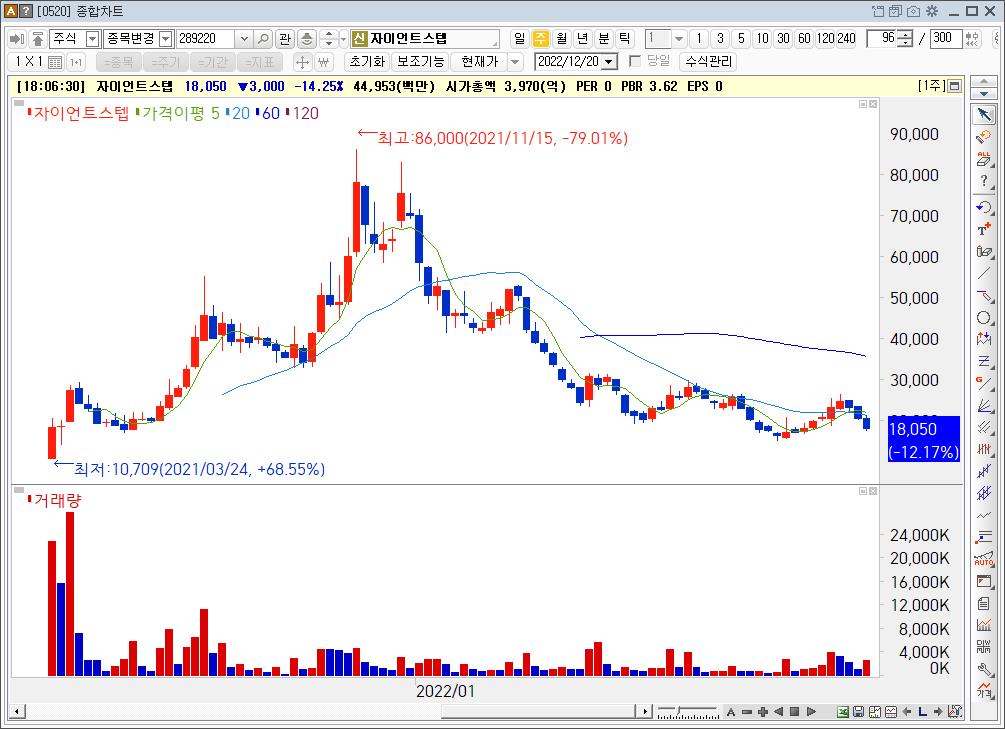Click the rewind triangle control at bottom
This screenshot has width=1005, height=729.
pos(779,712)
